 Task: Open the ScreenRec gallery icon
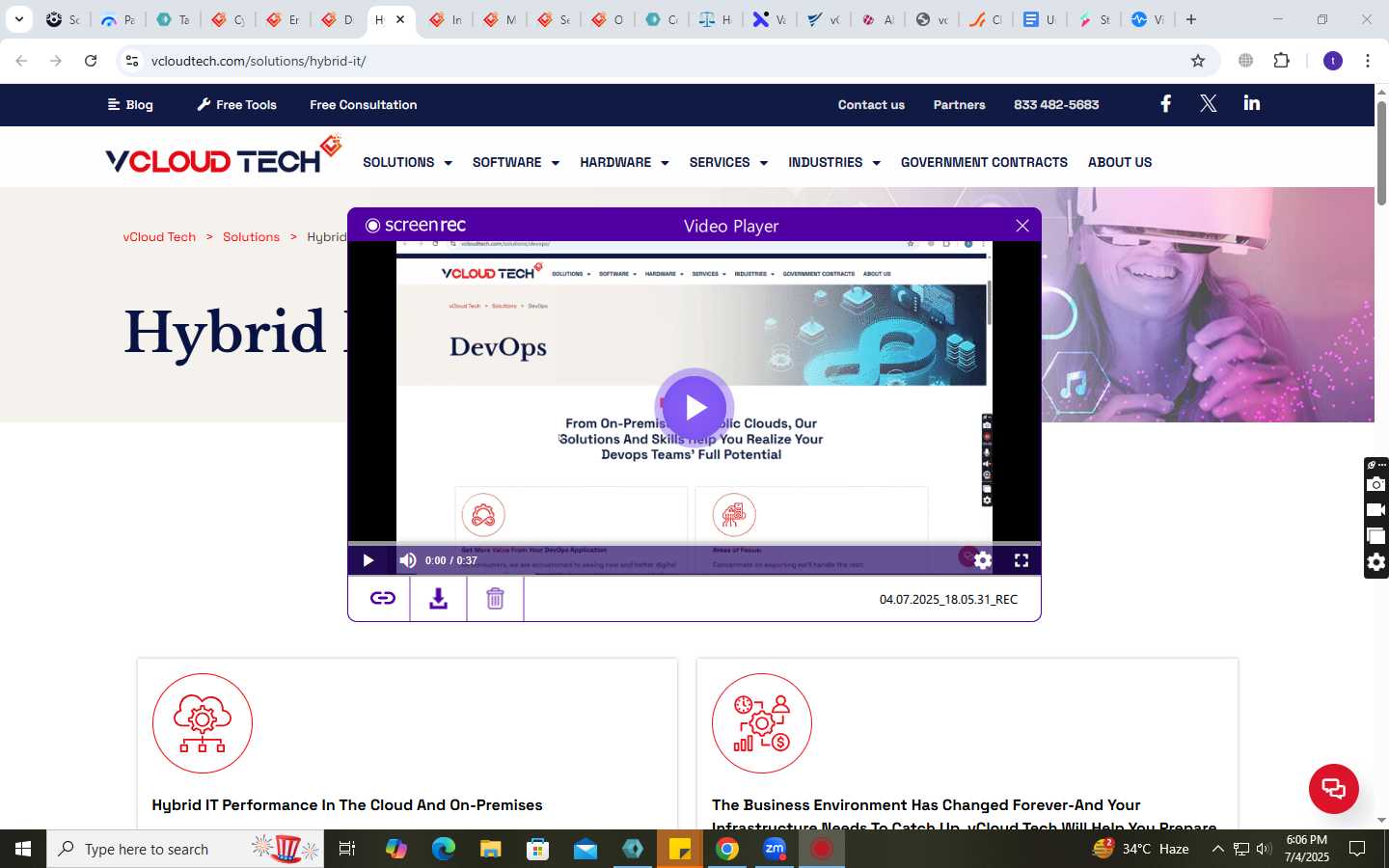coord(1376,536)
